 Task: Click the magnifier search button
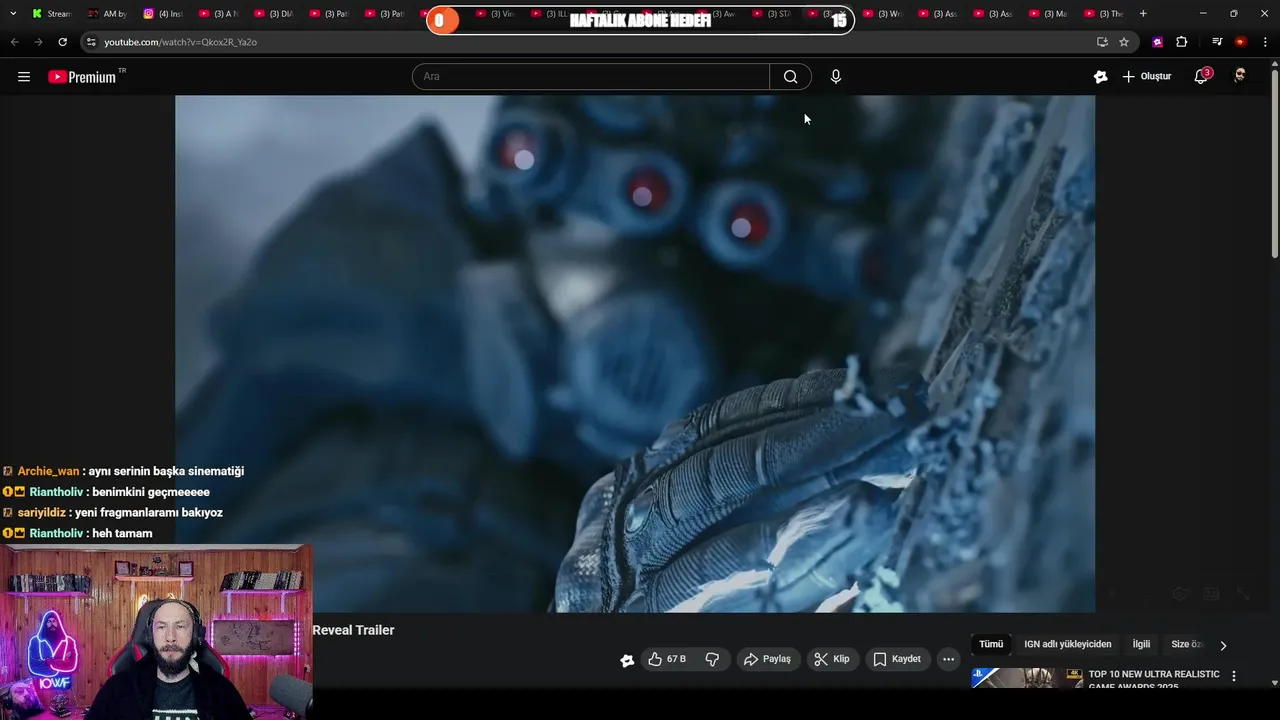pos(790,77)
